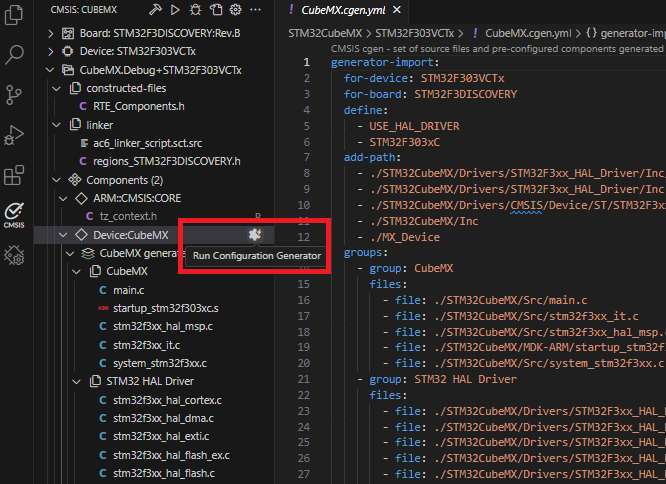
Task: Click 'USE_HAL_DRIVER' on line 5
Action: click(414, 127)
